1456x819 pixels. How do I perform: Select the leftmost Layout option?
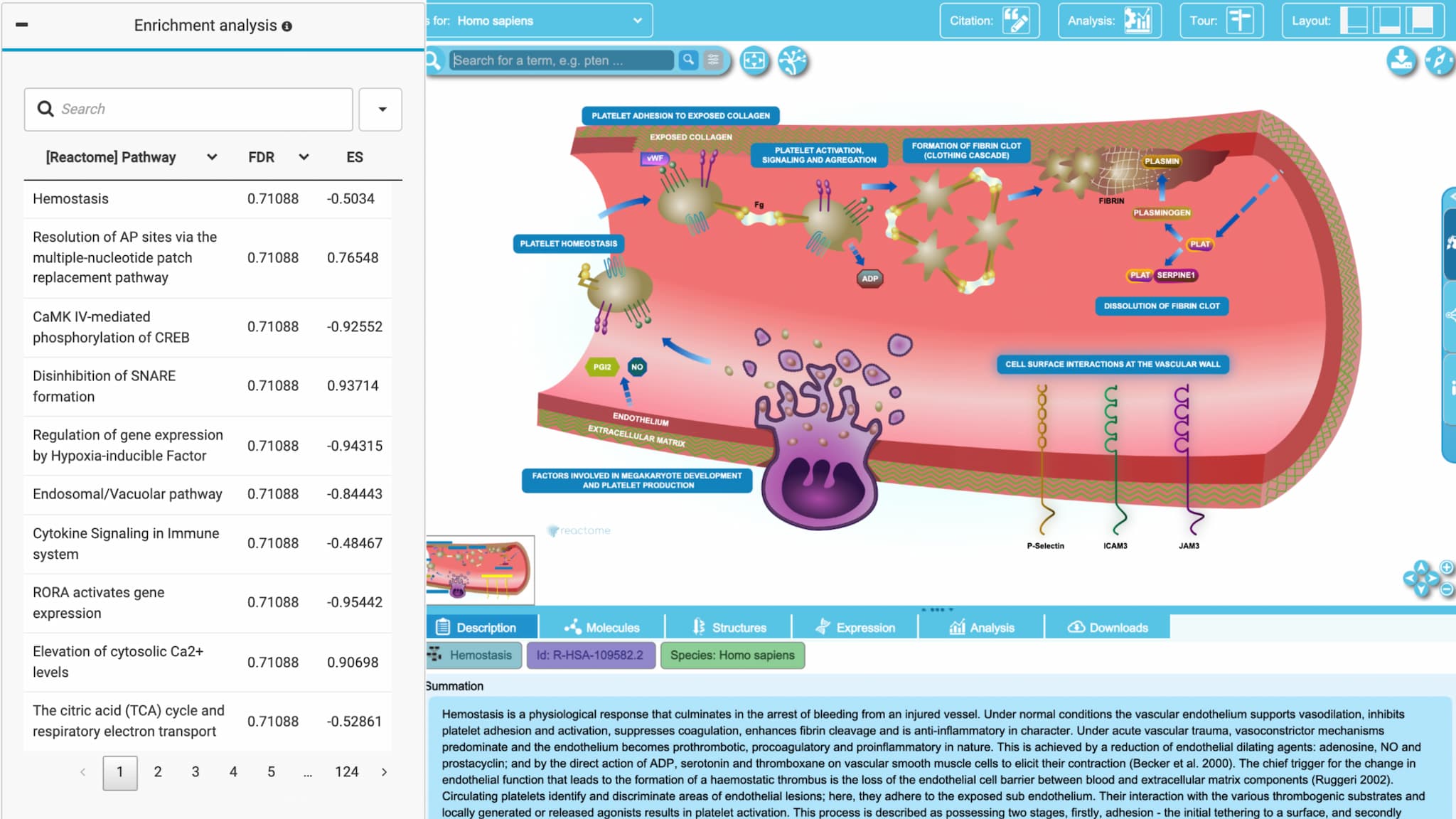point(1354,21)
